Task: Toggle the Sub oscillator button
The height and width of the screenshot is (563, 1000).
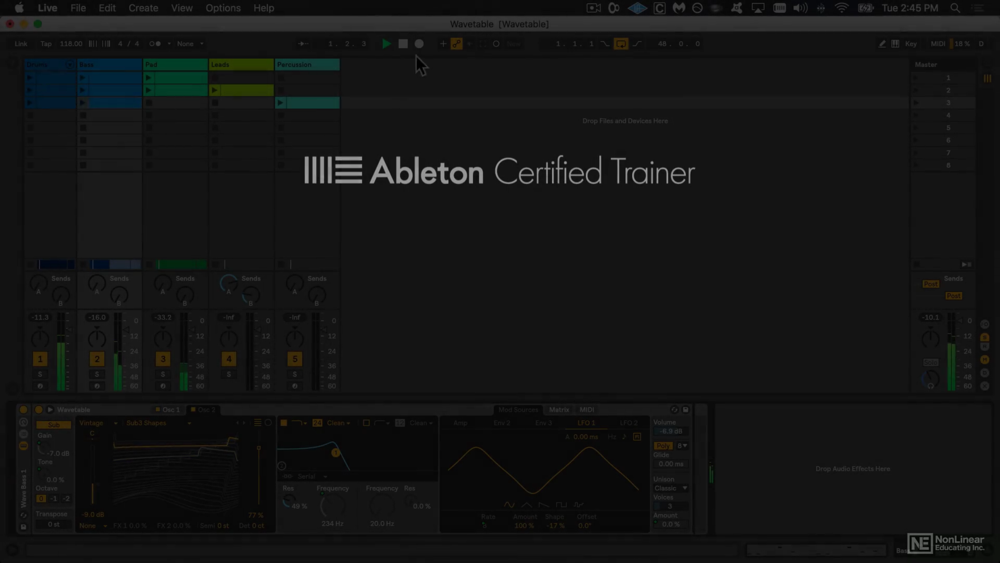Action: 54,425
